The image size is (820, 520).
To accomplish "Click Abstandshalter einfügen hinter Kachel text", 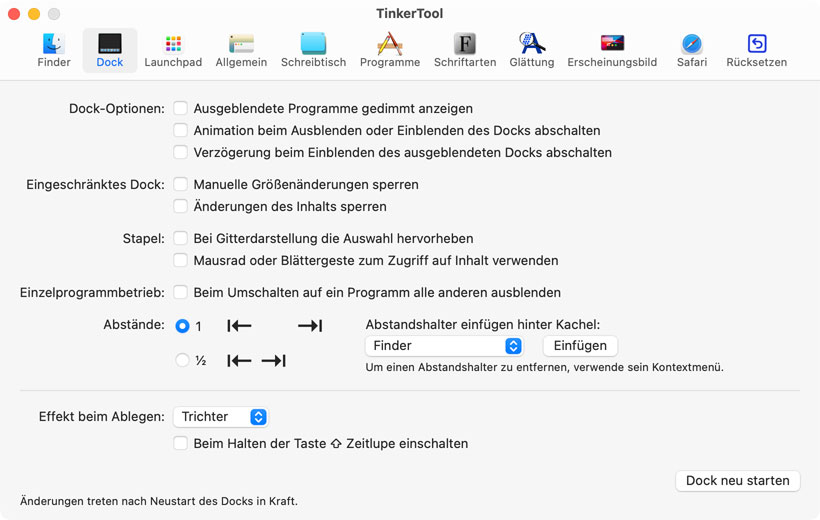I will [483, 324].
